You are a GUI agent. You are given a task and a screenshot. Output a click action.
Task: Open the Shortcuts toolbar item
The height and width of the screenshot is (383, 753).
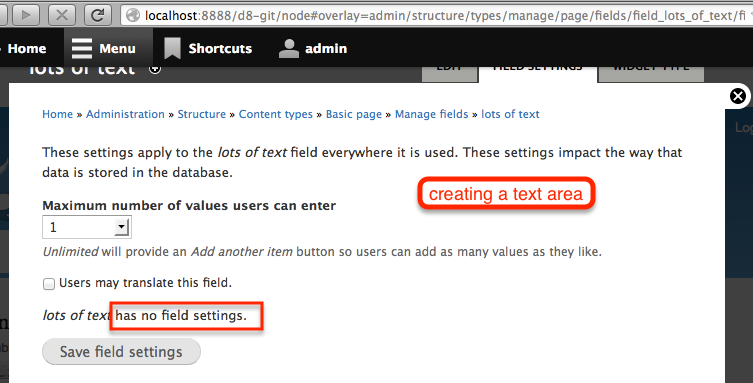[x=208, y=48]
